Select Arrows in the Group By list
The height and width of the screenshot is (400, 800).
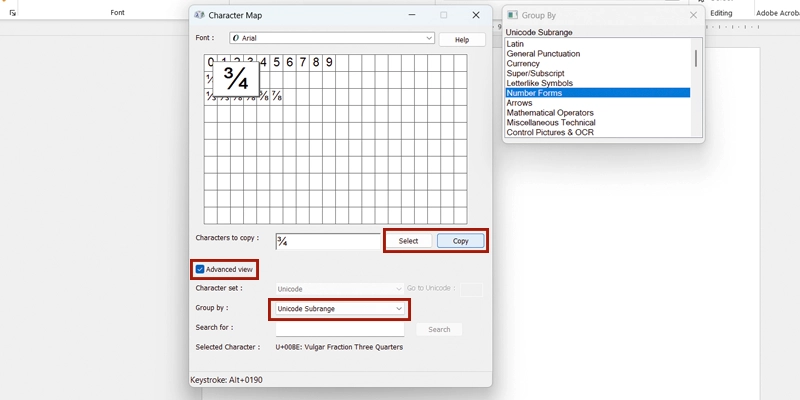tap(519, 103)
